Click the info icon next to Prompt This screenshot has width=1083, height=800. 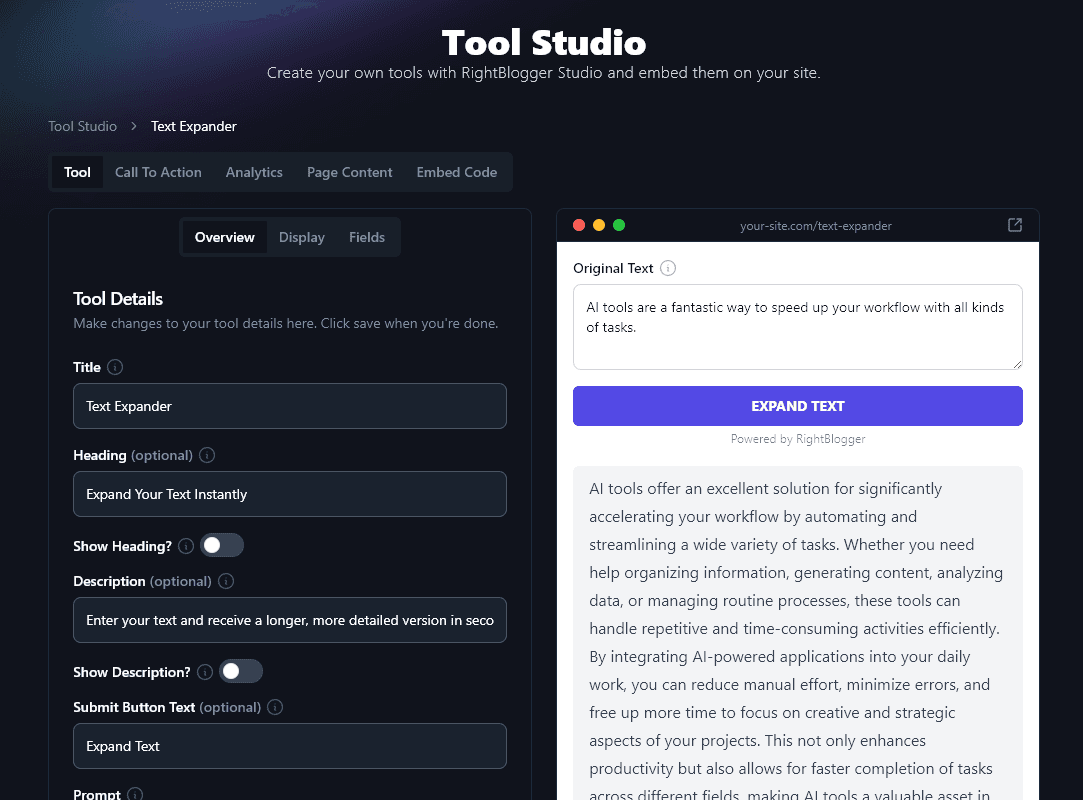pyautogui.click(x=136, y=793)
